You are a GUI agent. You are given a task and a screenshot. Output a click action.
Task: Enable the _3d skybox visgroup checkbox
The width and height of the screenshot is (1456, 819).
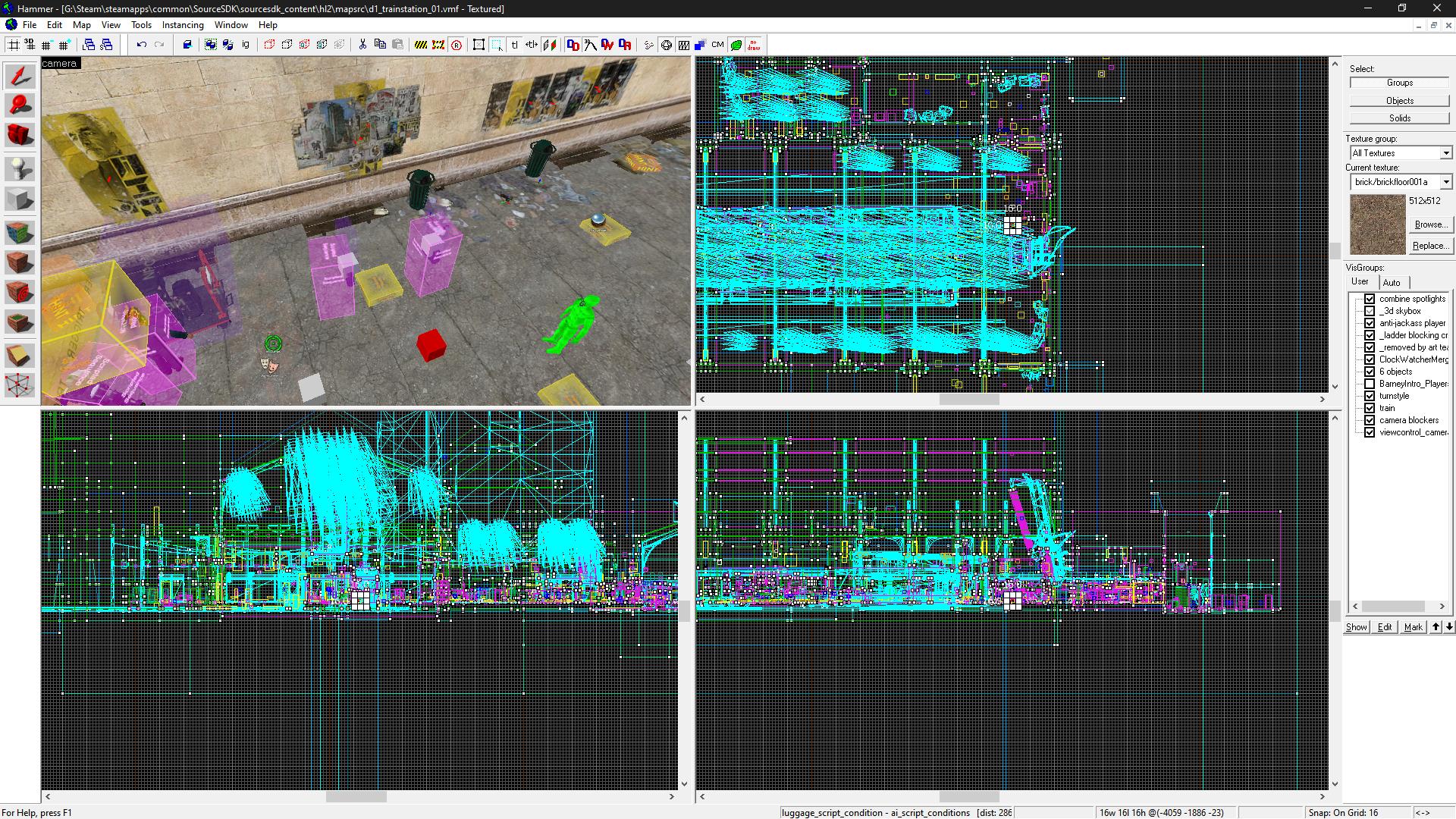tap(1370, 311)
